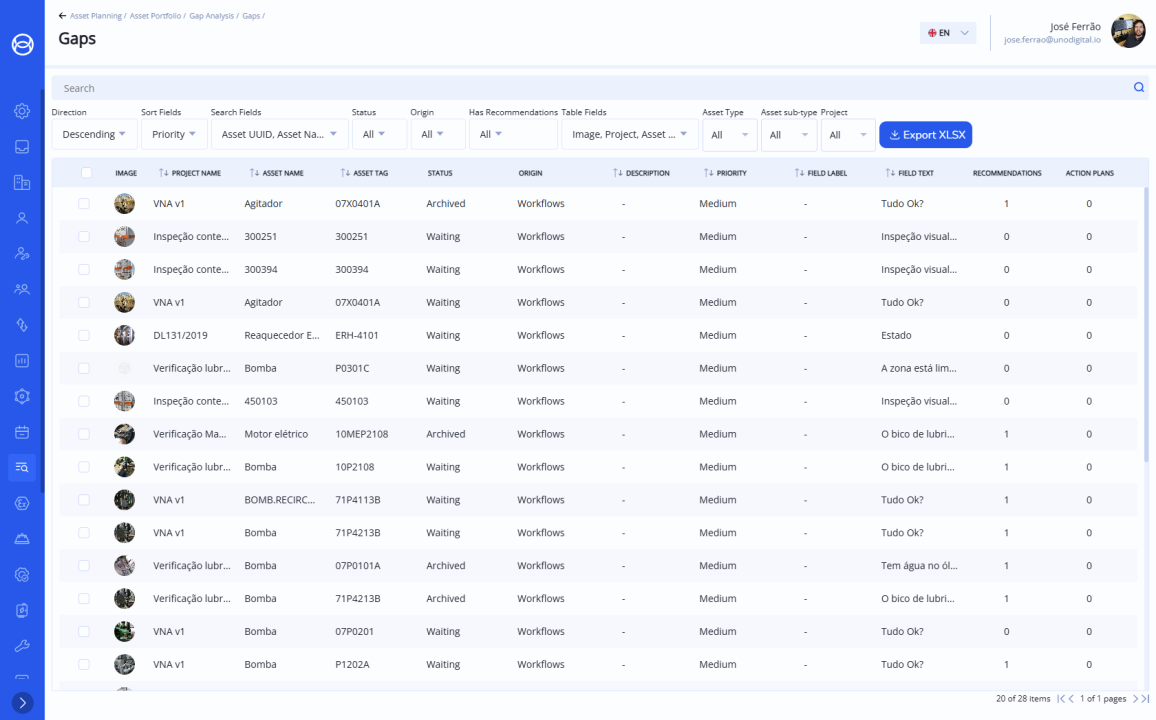
Task: Go to the last page arrow
Action: (1144, 698)
